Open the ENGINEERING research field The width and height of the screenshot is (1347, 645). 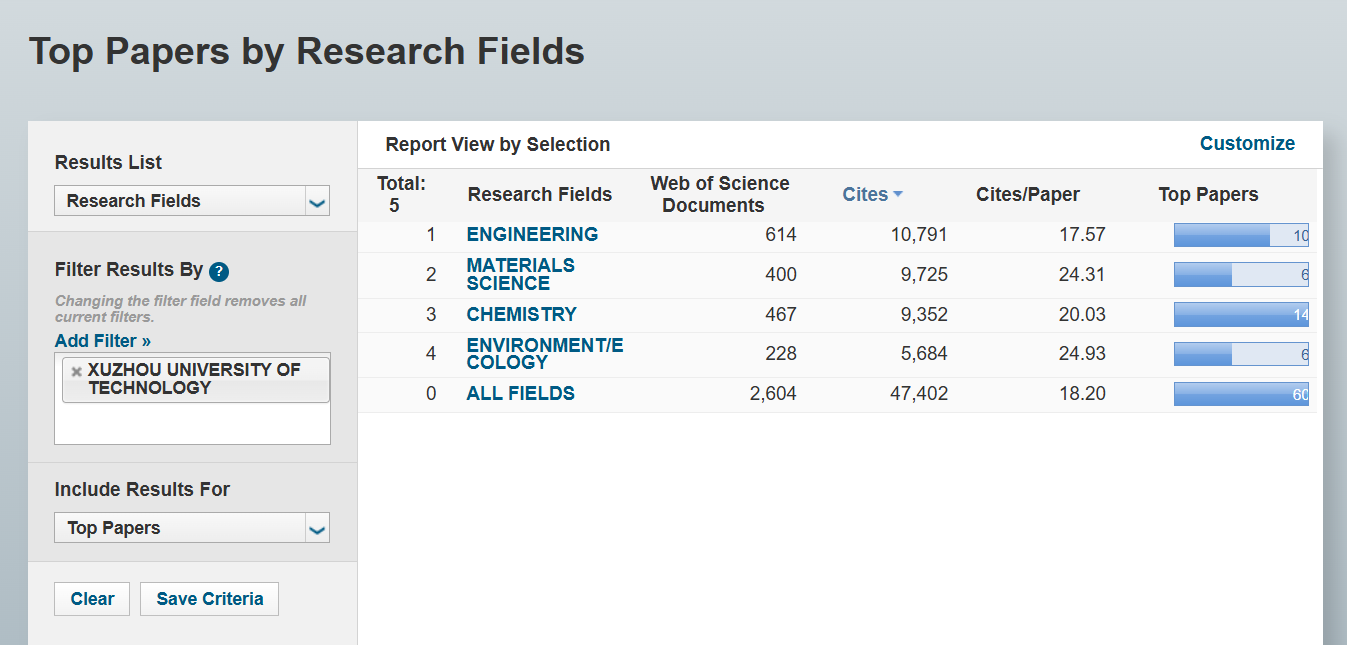(532, 235)
